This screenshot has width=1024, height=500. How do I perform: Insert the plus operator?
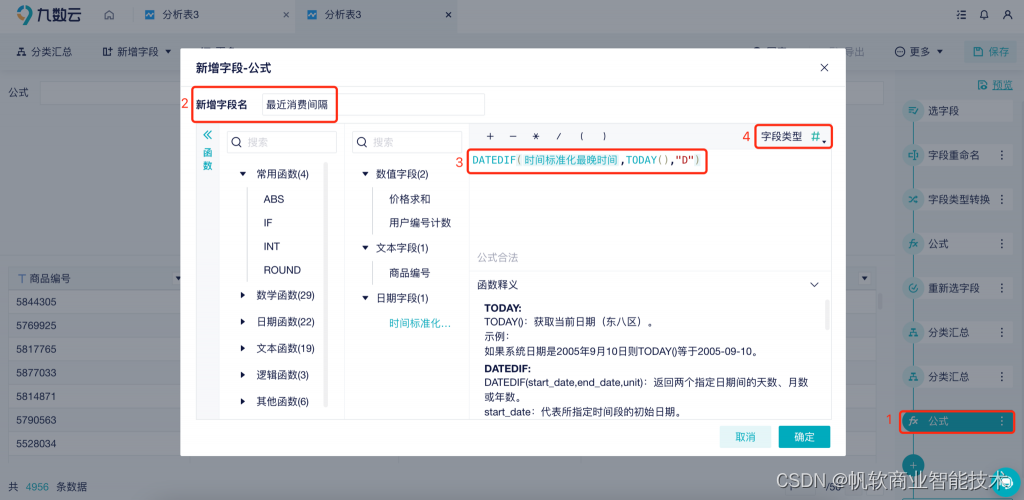click(x=490, y=136)
